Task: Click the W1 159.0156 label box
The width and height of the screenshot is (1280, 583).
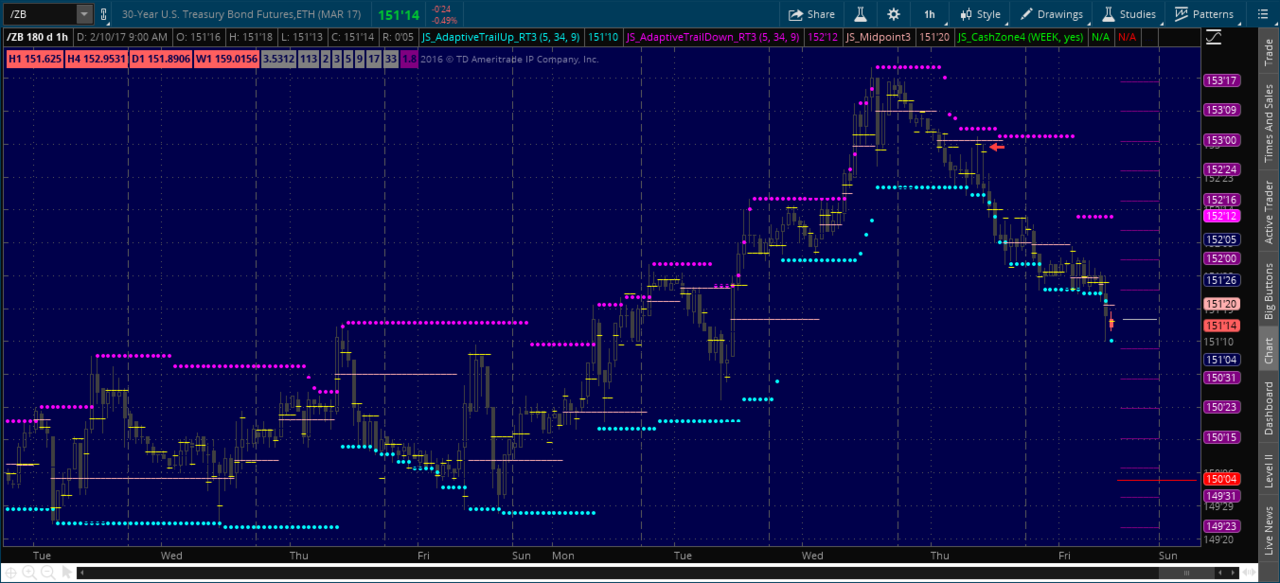Action: point(227,59)
